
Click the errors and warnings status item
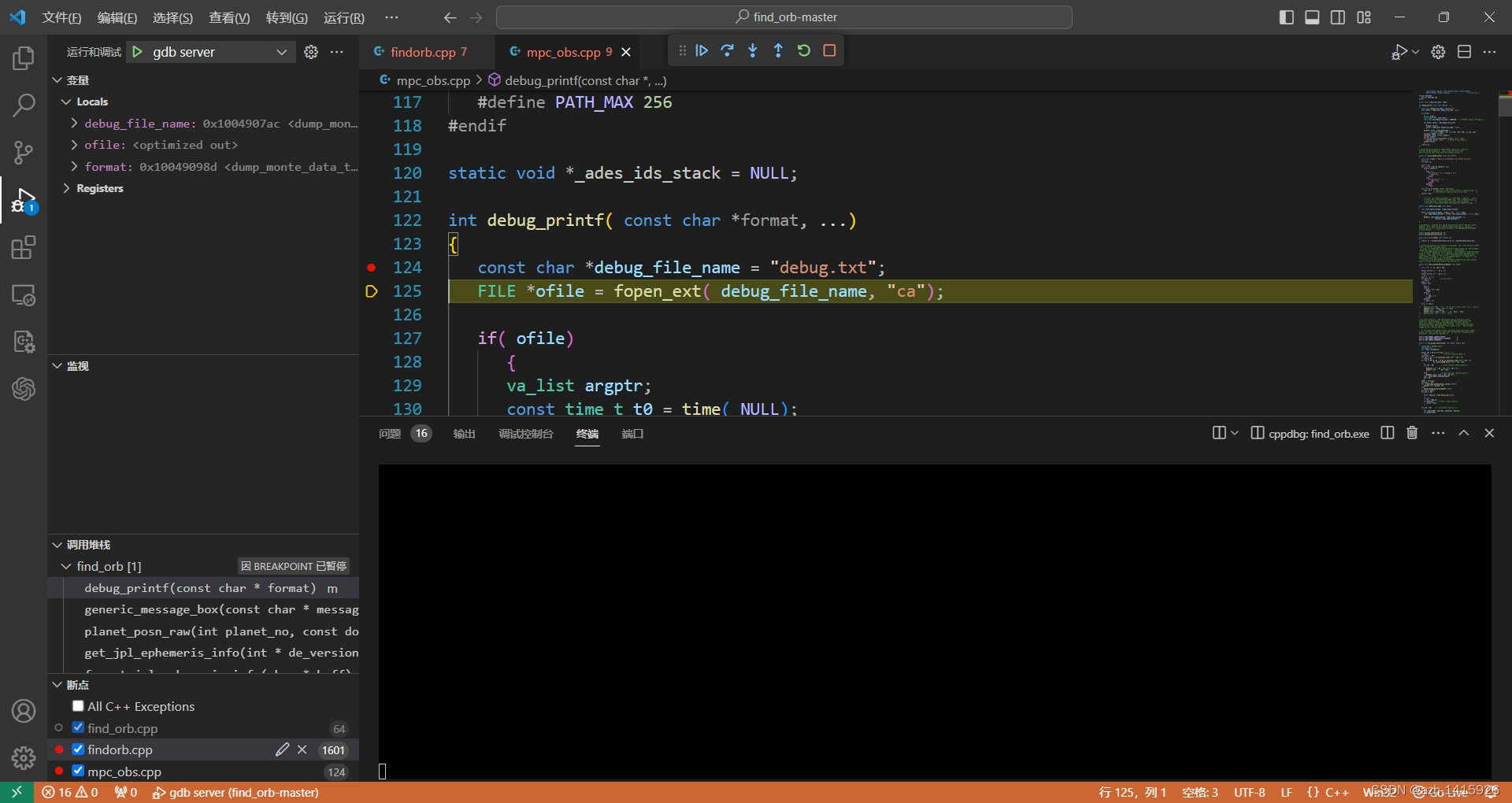(70, 793)
